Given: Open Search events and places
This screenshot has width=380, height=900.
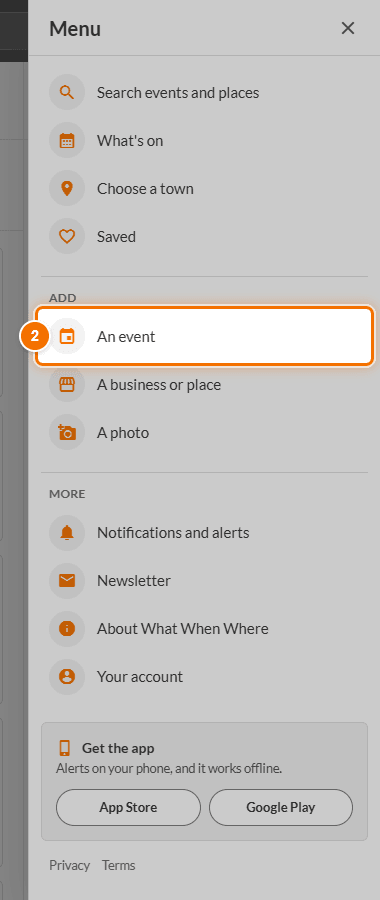Looking at the screenshot, I should point(204,92).
